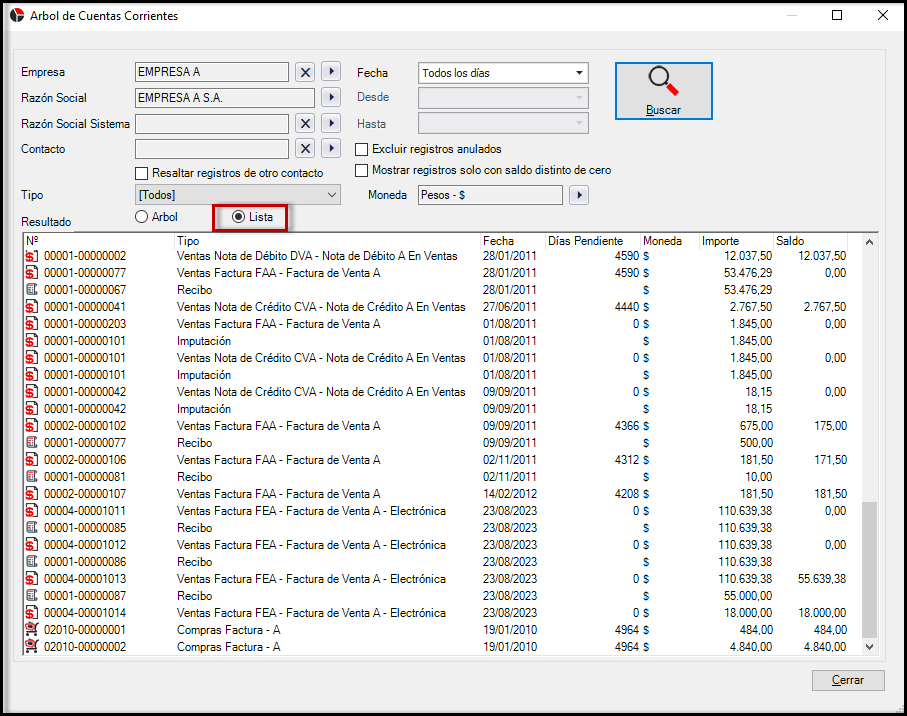Screen dimensions: 907x716
Task: Click into the Moneda field Pesos - $
Action: [491, 195]
